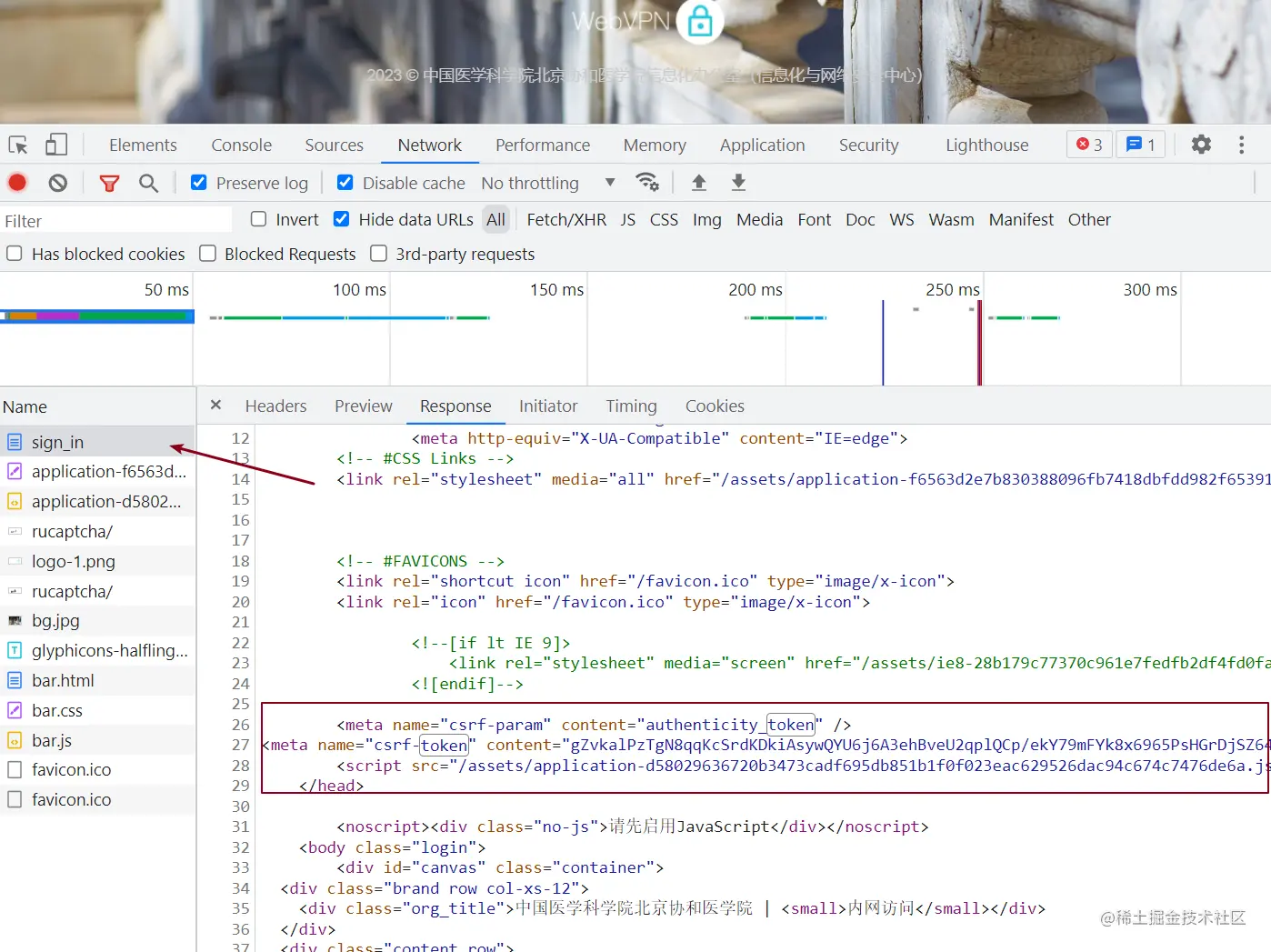
Task: Open the Memory tab
Action: 655,145
